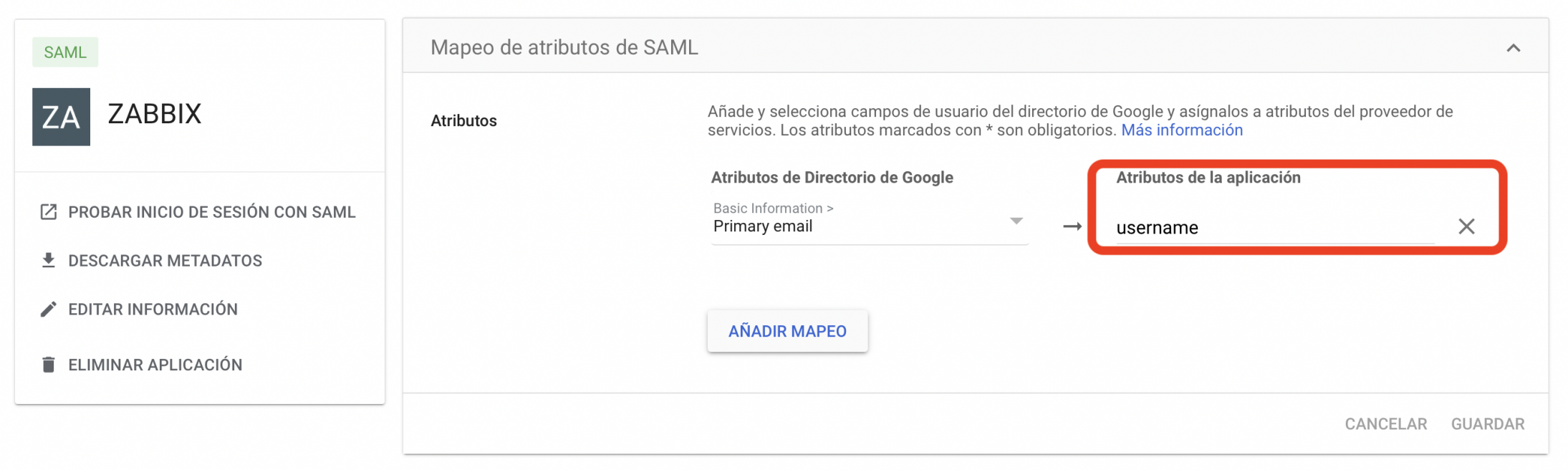Click the dropdown arrow next to Primary email
Viewport: 1568px width, 470px height.
(1016, 221)
